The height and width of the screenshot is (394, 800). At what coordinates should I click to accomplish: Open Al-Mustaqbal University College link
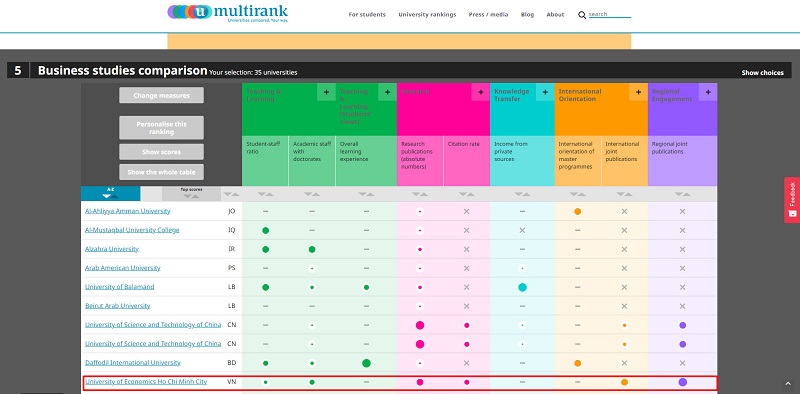[132, 230]
